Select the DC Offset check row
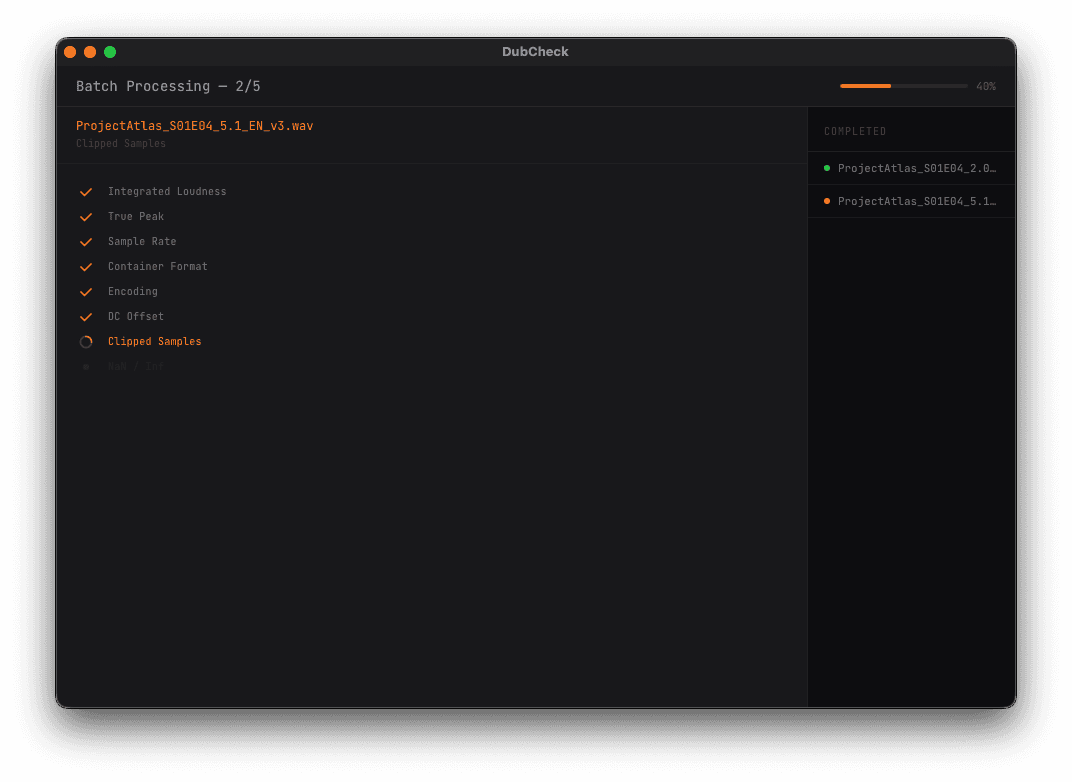 click(x=432, y=316)
